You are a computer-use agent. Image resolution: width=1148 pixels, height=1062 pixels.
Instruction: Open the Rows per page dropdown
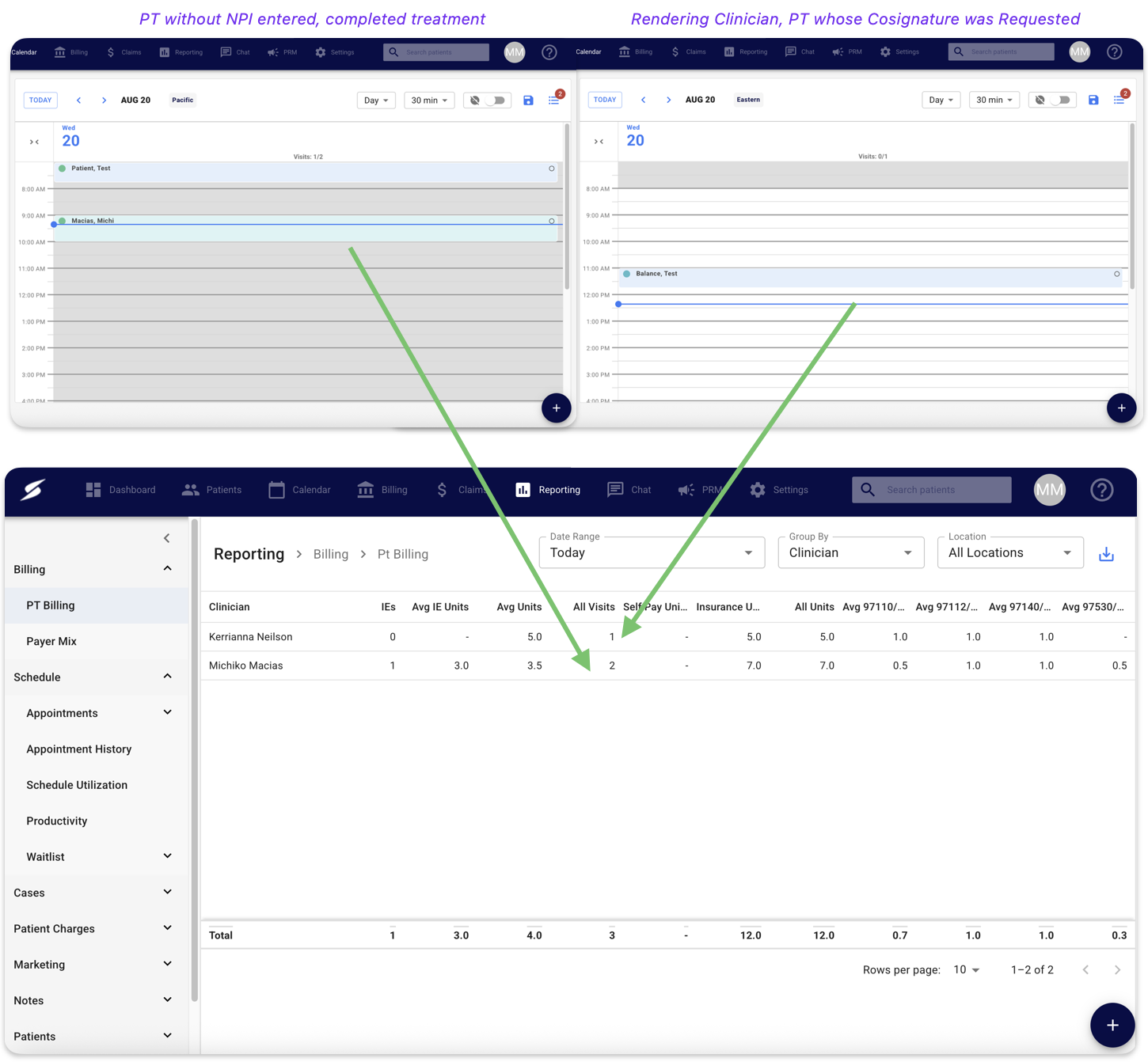pyautogui.click(x=966, y=969)
